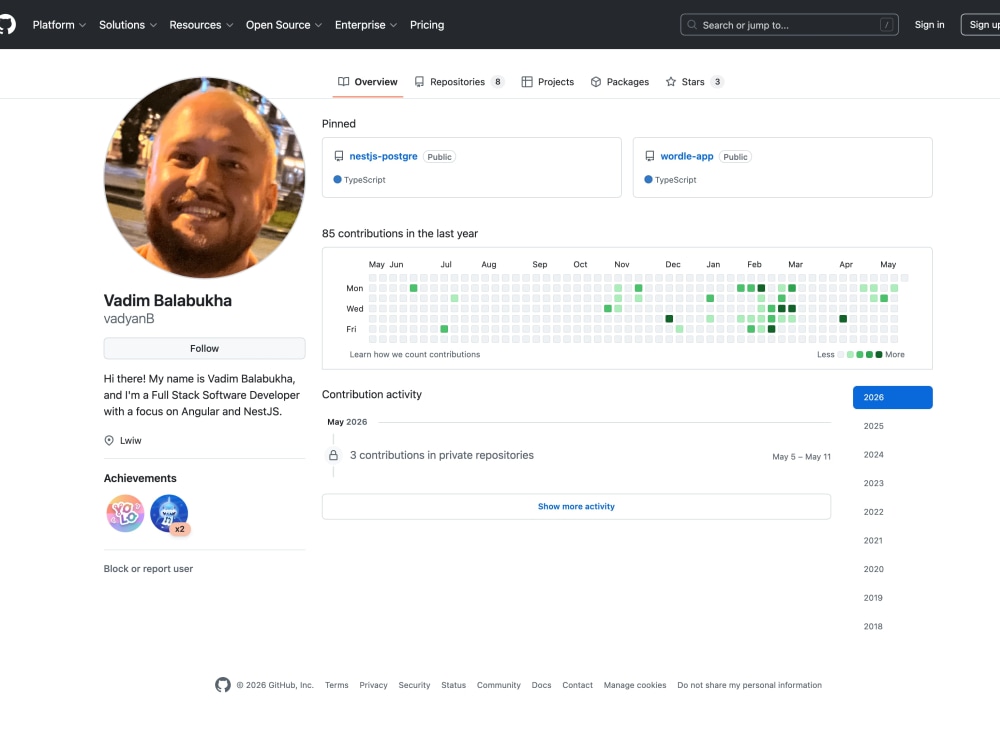Viewport: 1000px width, 750px height.
Task: Open the wordle-app repository link
Action: tap(687, 156)
